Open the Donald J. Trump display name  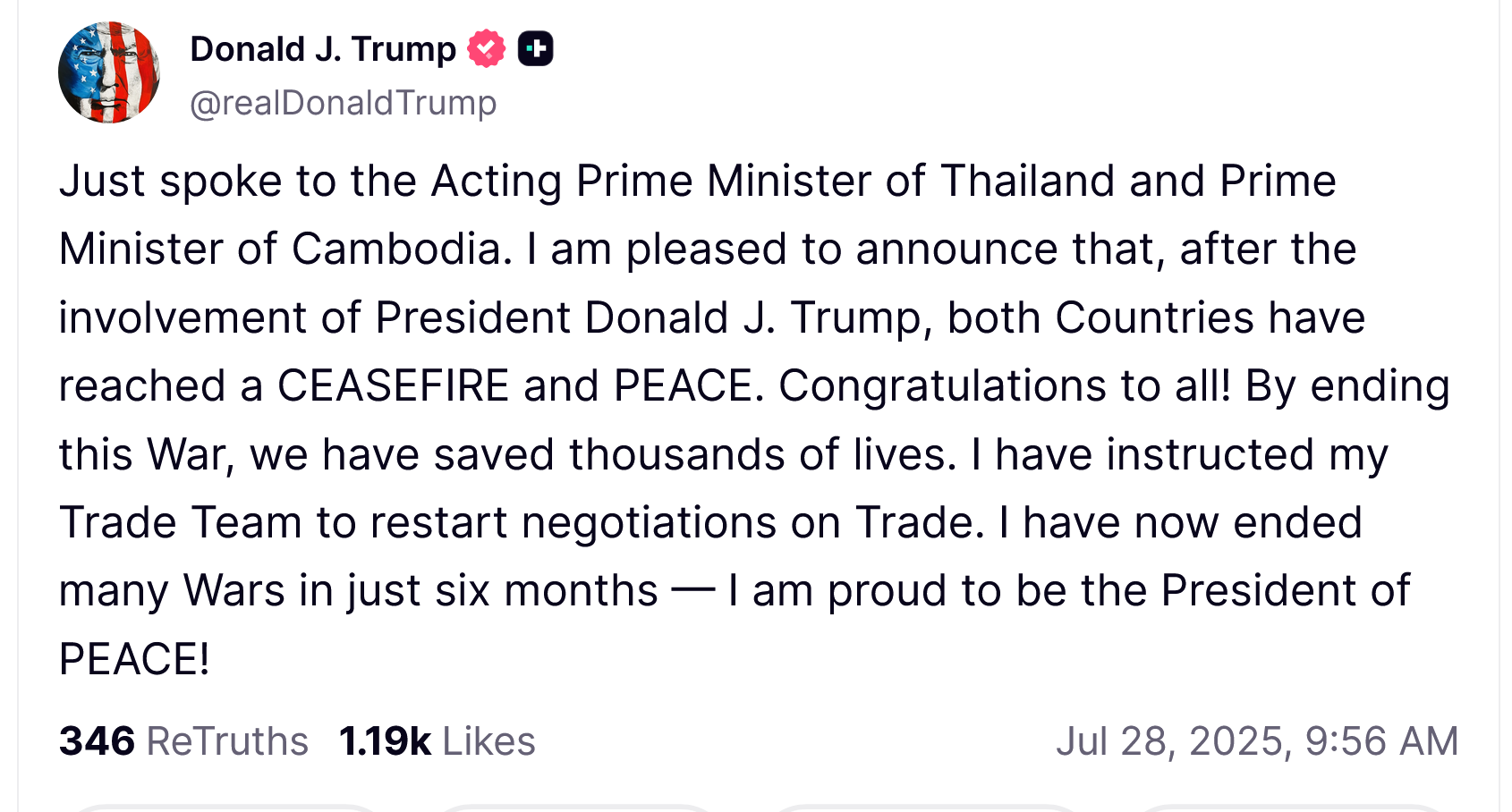pos(323,49)
